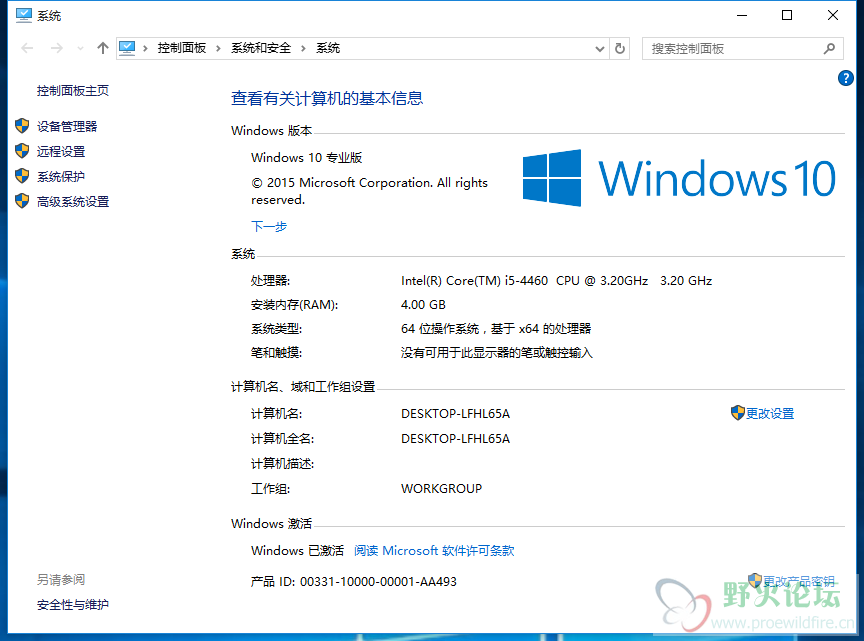
Task: Refresh the page with refresh icon
Action: tap(620, 49)
